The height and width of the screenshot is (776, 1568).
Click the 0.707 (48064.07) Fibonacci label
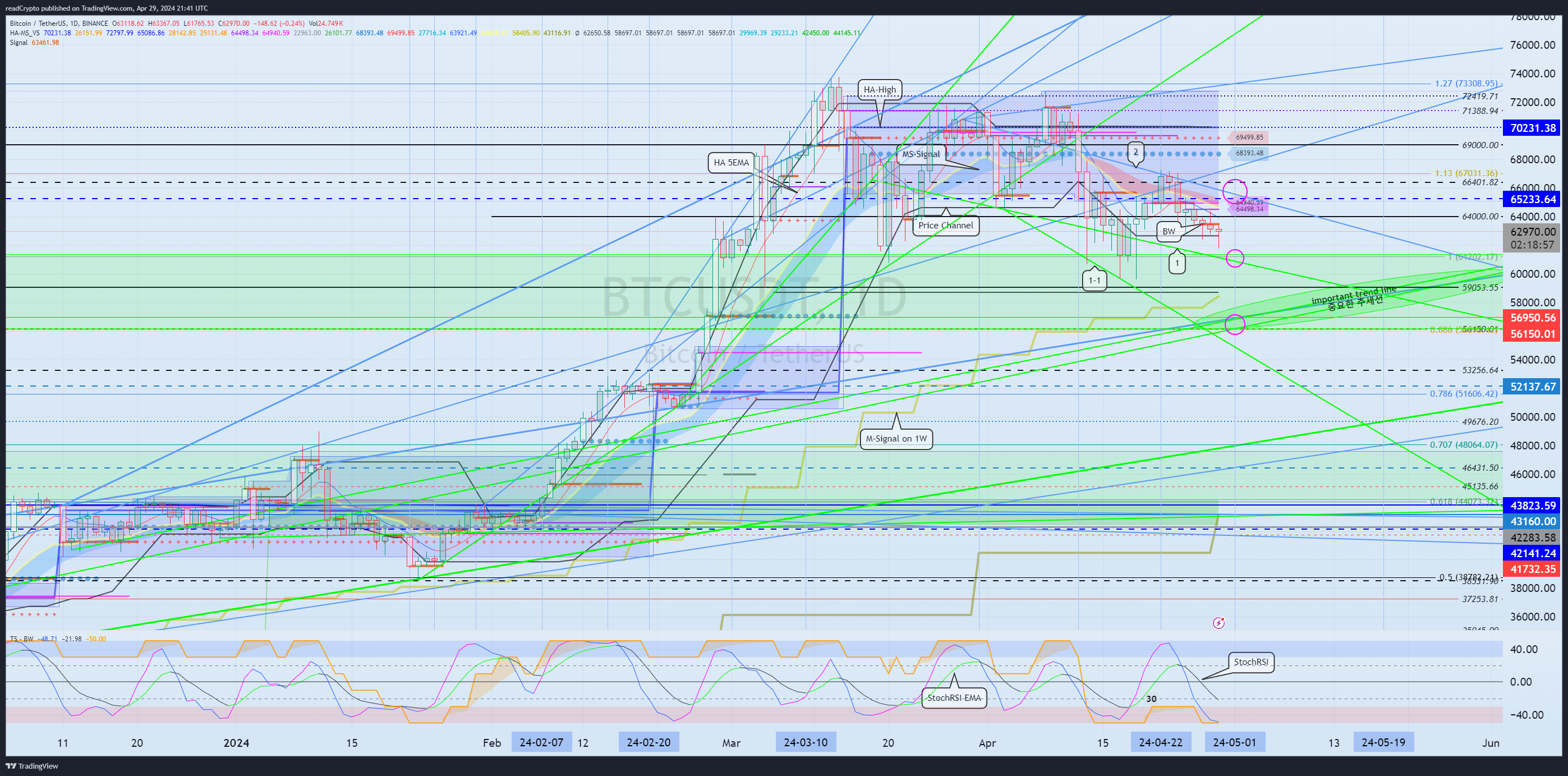point(1463,445)
